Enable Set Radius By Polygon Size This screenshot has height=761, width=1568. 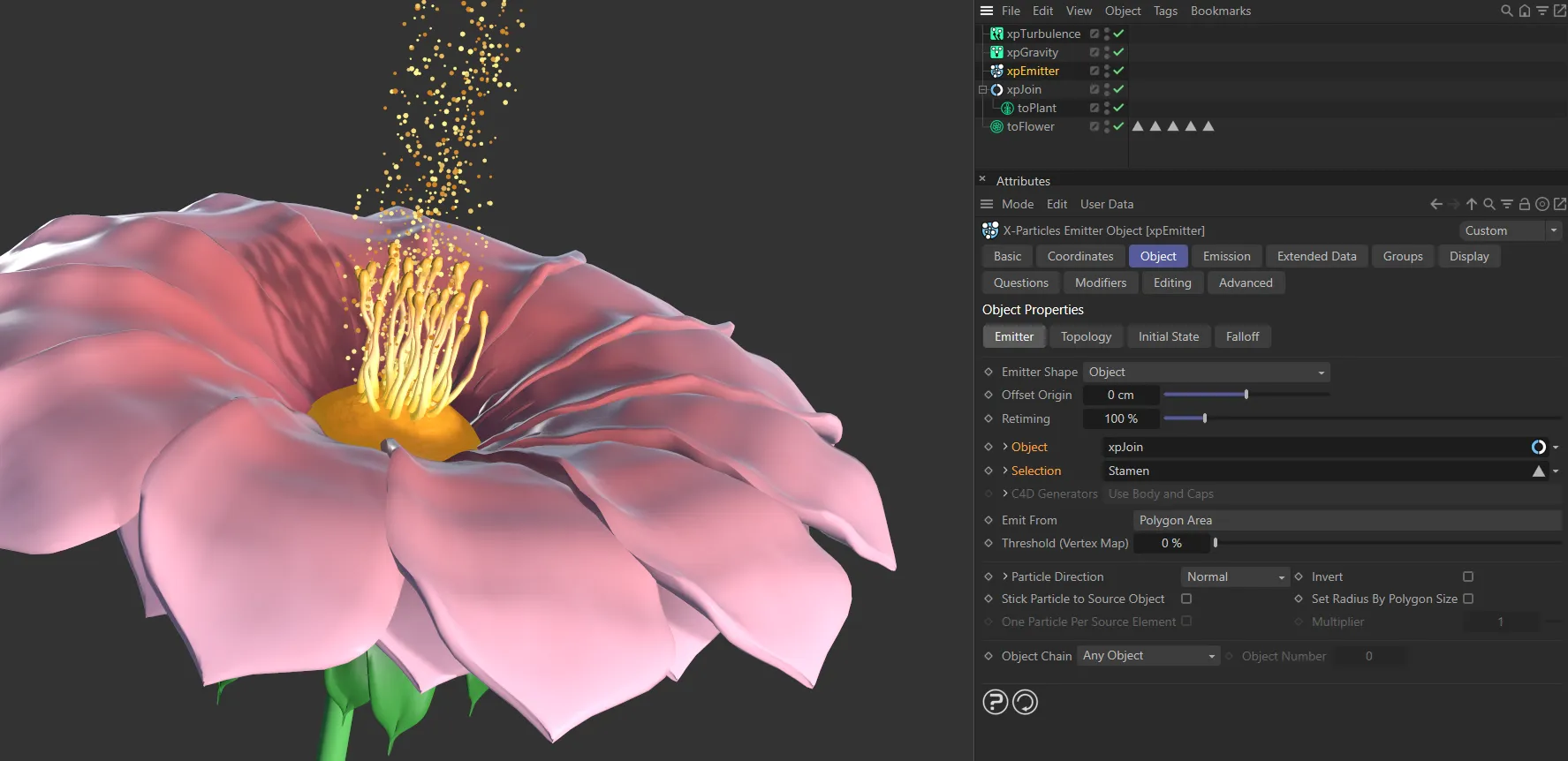[x=1468, y=599]
